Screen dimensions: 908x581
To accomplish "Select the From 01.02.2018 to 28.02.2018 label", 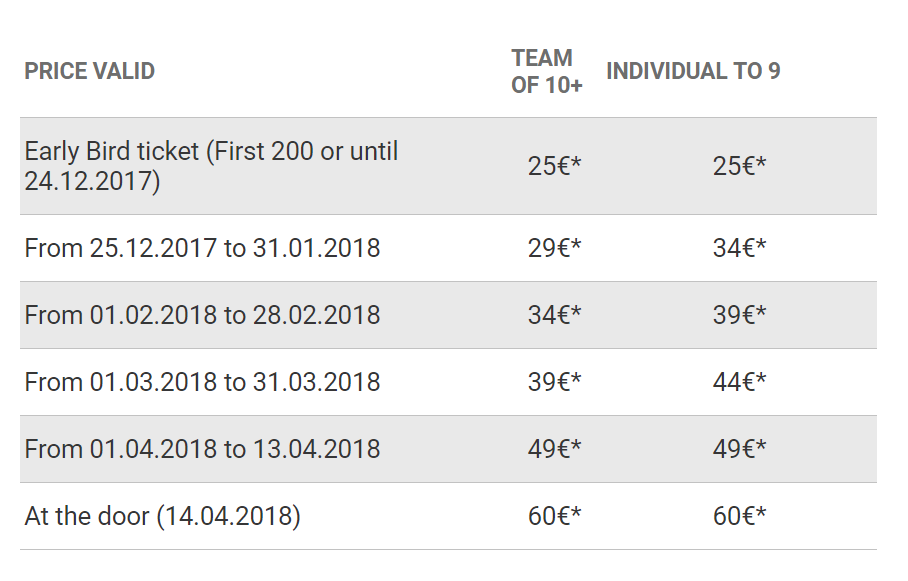I will coord(202,315).
